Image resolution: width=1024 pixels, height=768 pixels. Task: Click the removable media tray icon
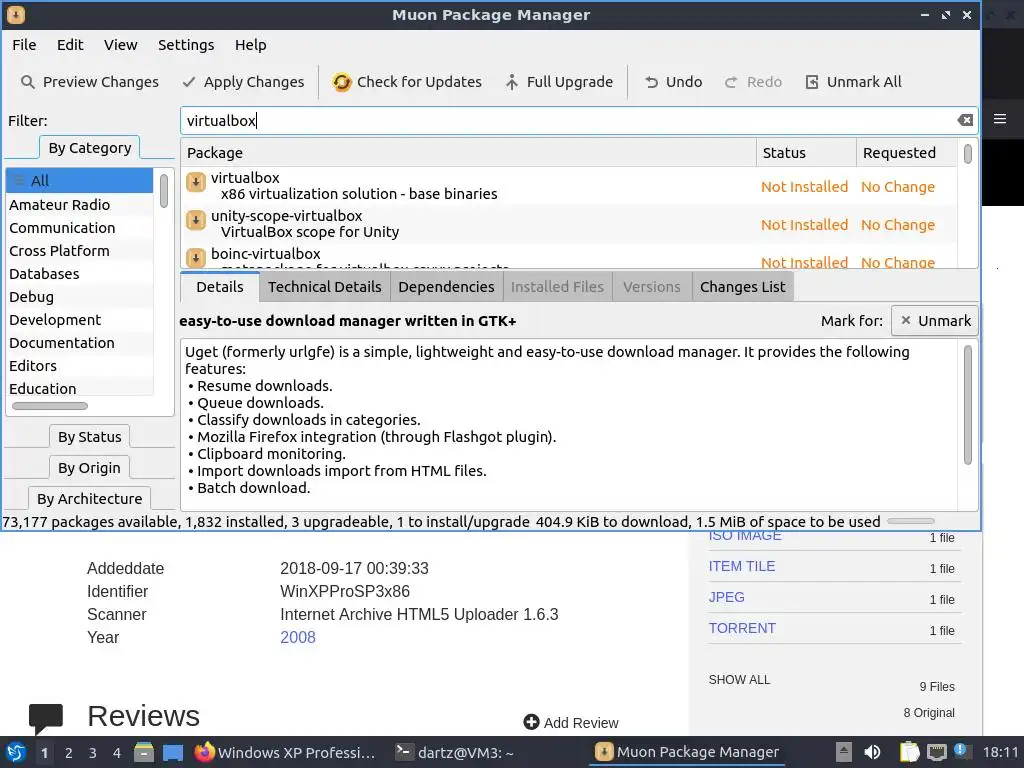(x=844, y=752)
